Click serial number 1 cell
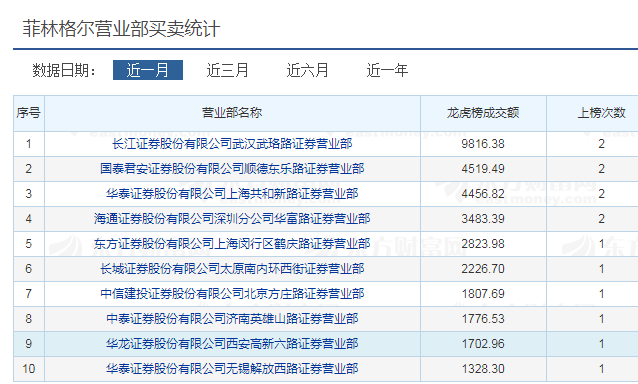This screenshot has height=384, width=638. pyautogui.click(x=28, y=144)
